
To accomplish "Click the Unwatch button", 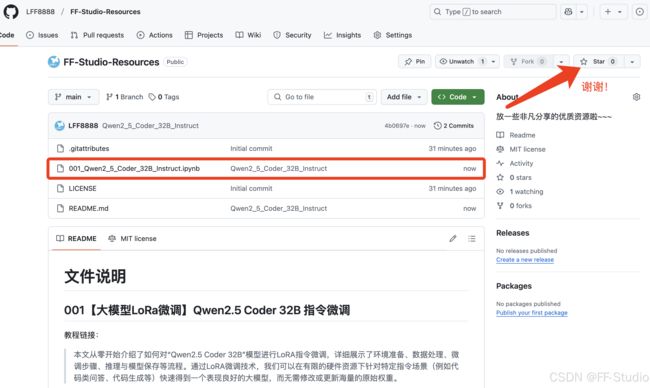I will (461, 61).
